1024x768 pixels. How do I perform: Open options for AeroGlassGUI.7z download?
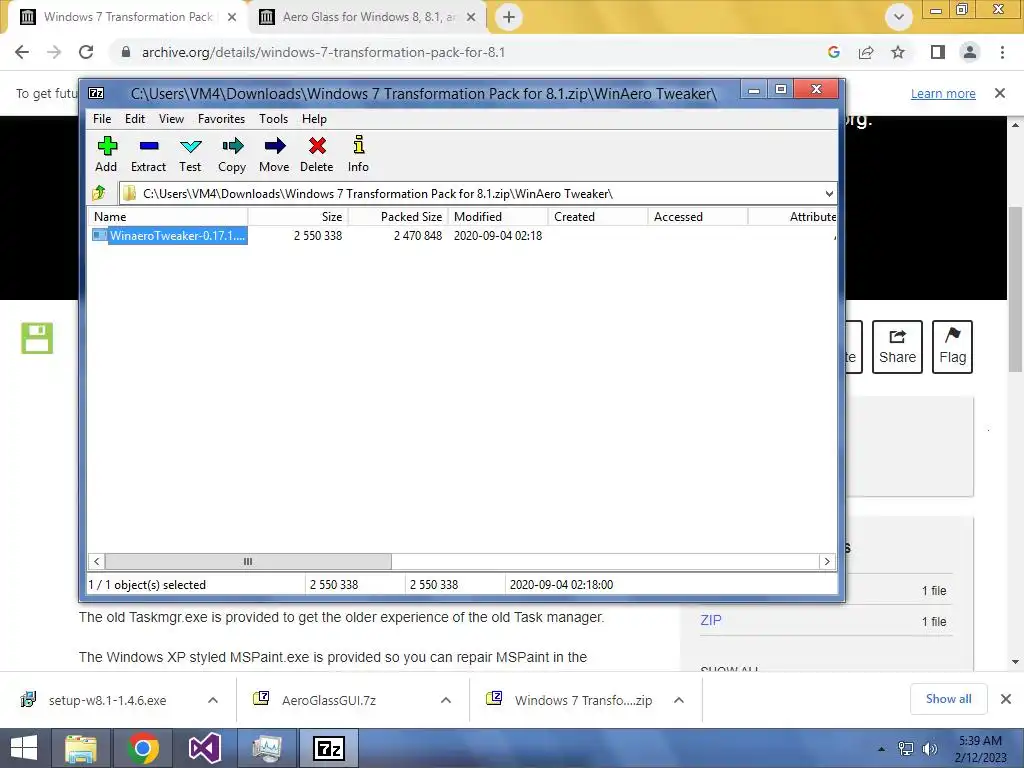(x=446, y=700)
